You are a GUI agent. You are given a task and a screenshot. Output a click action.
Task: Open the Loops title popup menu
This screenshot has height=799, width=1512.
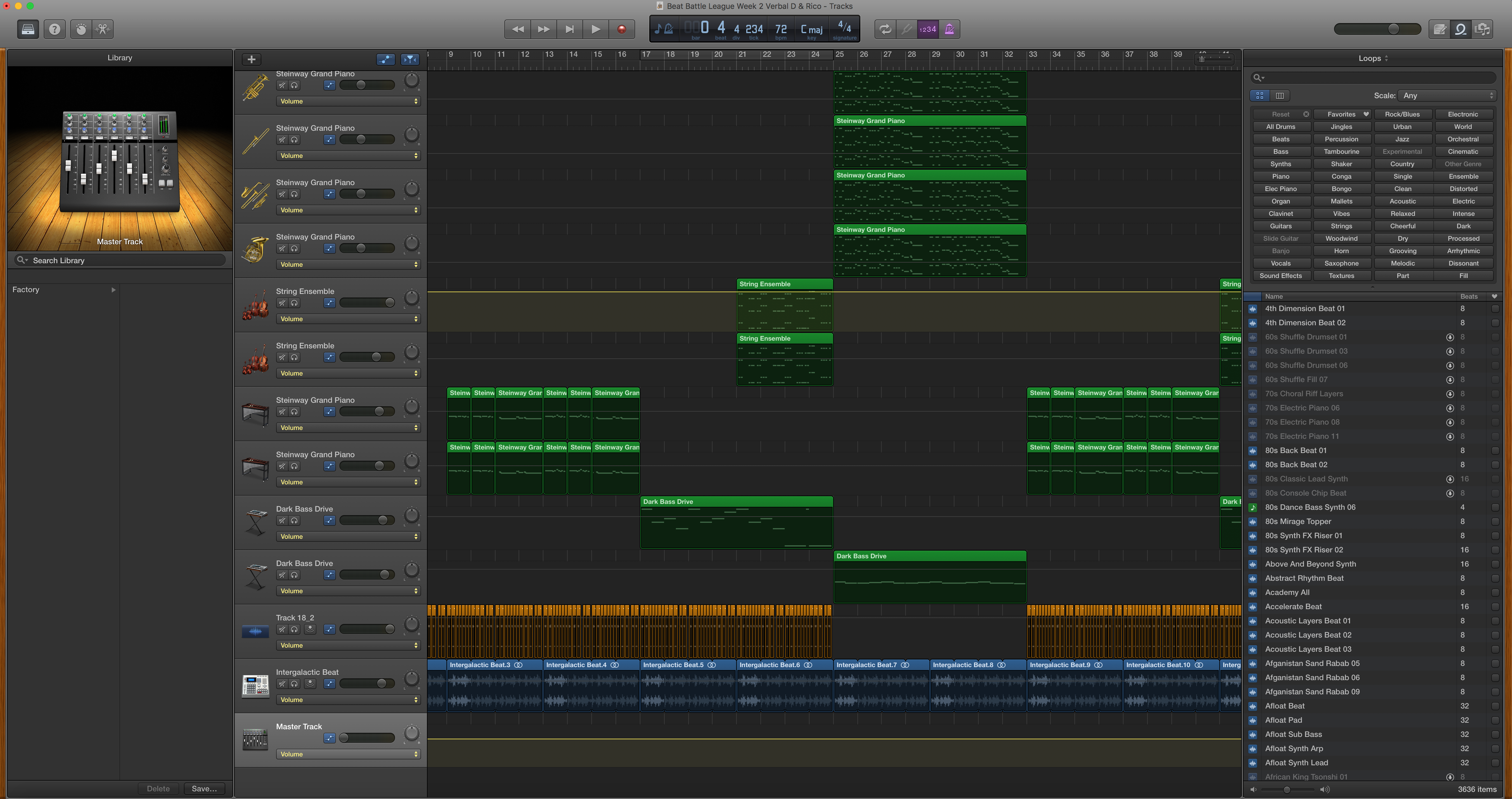coord(1373,58)
